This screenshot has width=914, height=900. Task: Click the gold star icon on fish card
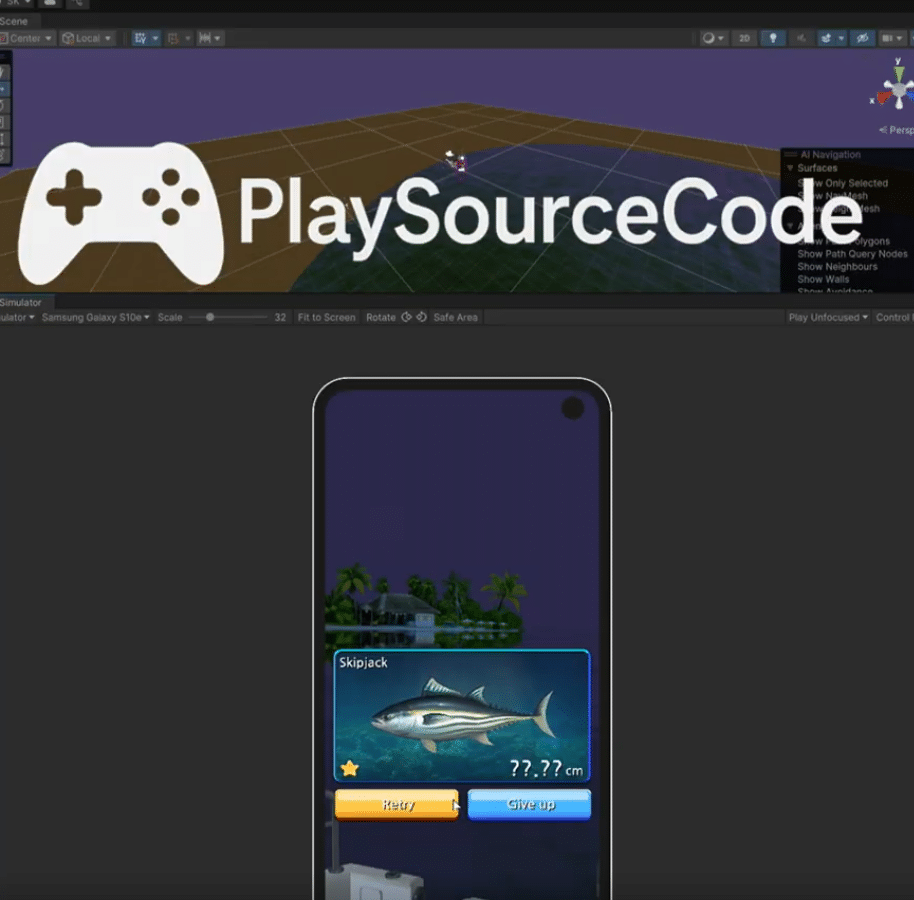(350, 768)
